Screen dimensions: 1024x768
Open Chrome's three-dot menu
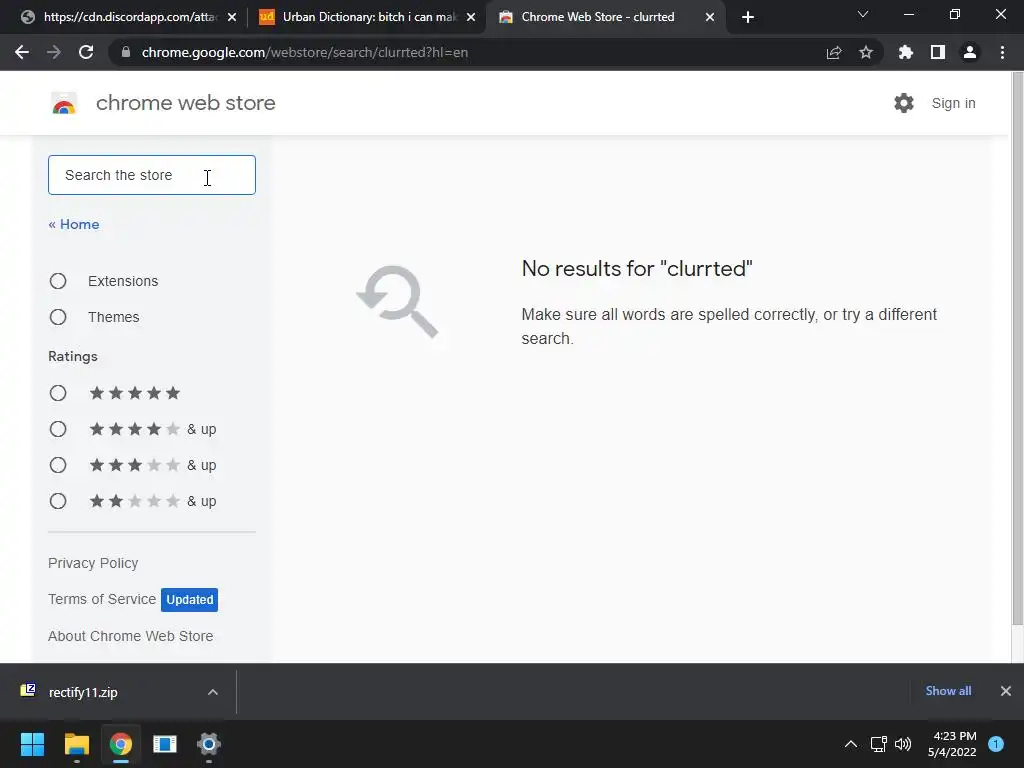coord(1002,52)
